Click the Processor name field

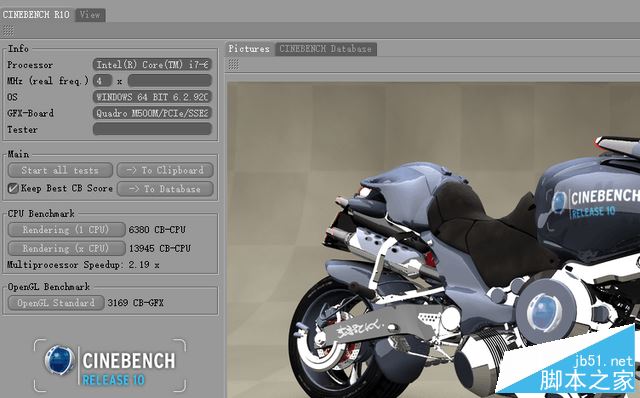pyautogui.click(x=152, y=64)
